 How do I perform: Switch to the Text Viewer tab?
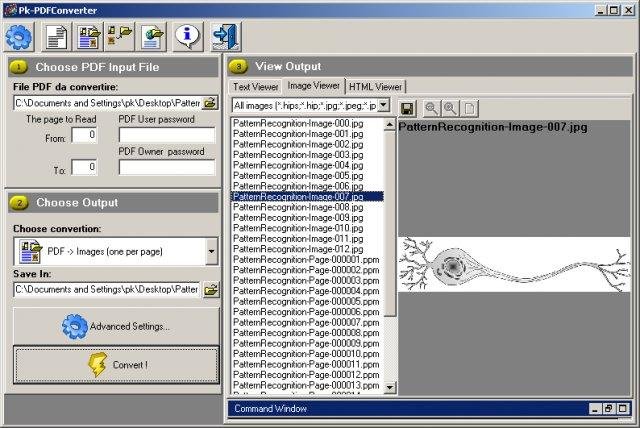pyautogui.click(x=256, y=87)
